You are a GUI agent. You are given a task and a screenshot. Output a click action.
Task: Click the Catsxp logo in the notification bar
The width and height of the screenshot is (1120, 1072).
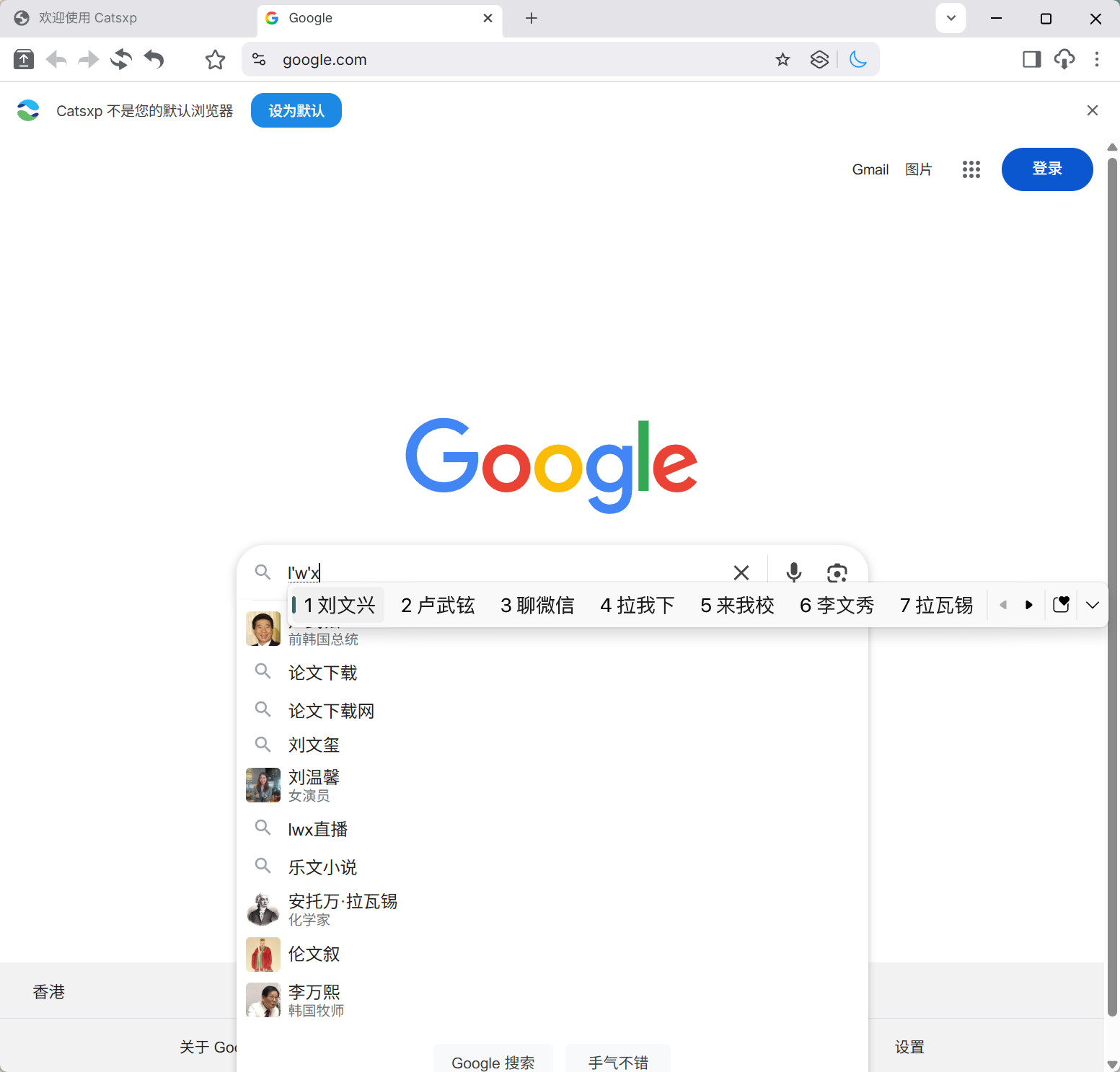click(x=28, y=110)
